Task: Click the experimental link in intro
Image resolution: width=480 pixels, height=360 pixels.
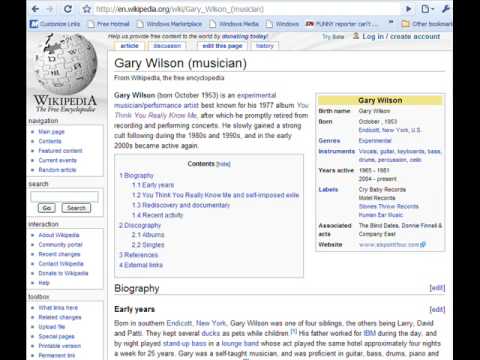Action: click(257, 95)
